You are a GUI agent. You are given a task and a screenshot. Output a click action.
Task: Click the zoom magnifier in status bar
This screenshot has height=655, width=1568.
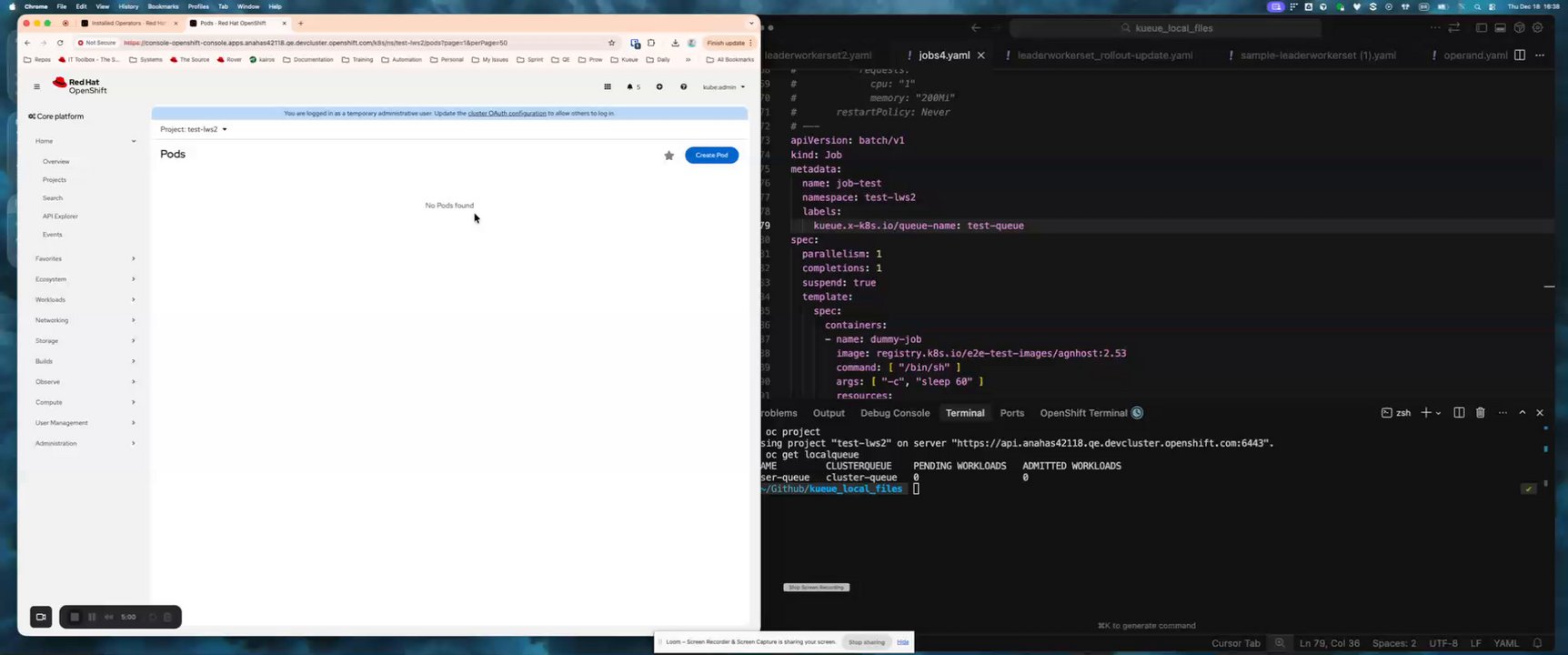click(1280, 643)
